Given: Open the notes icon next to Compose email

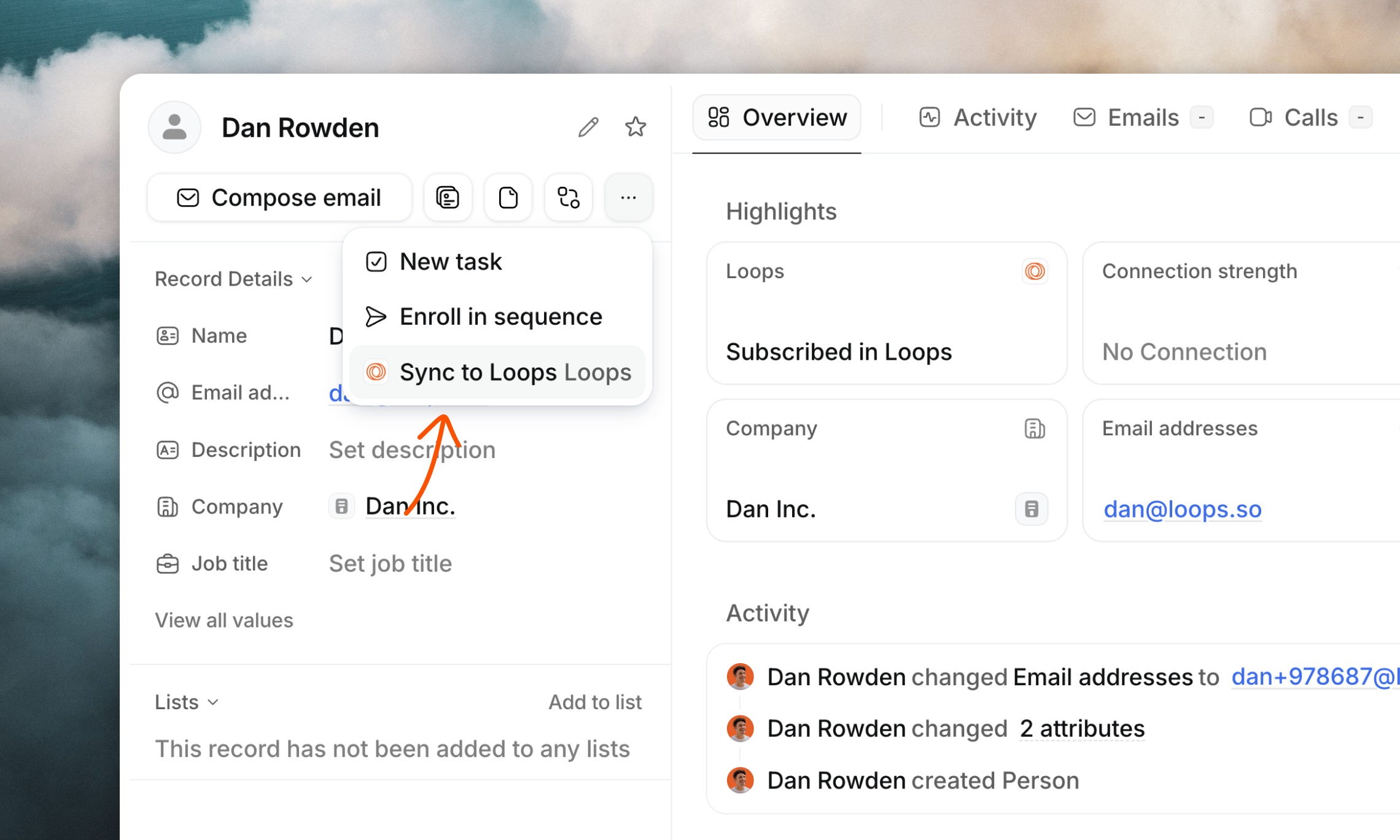Looking at the screenshot, I should coord(448,198).
